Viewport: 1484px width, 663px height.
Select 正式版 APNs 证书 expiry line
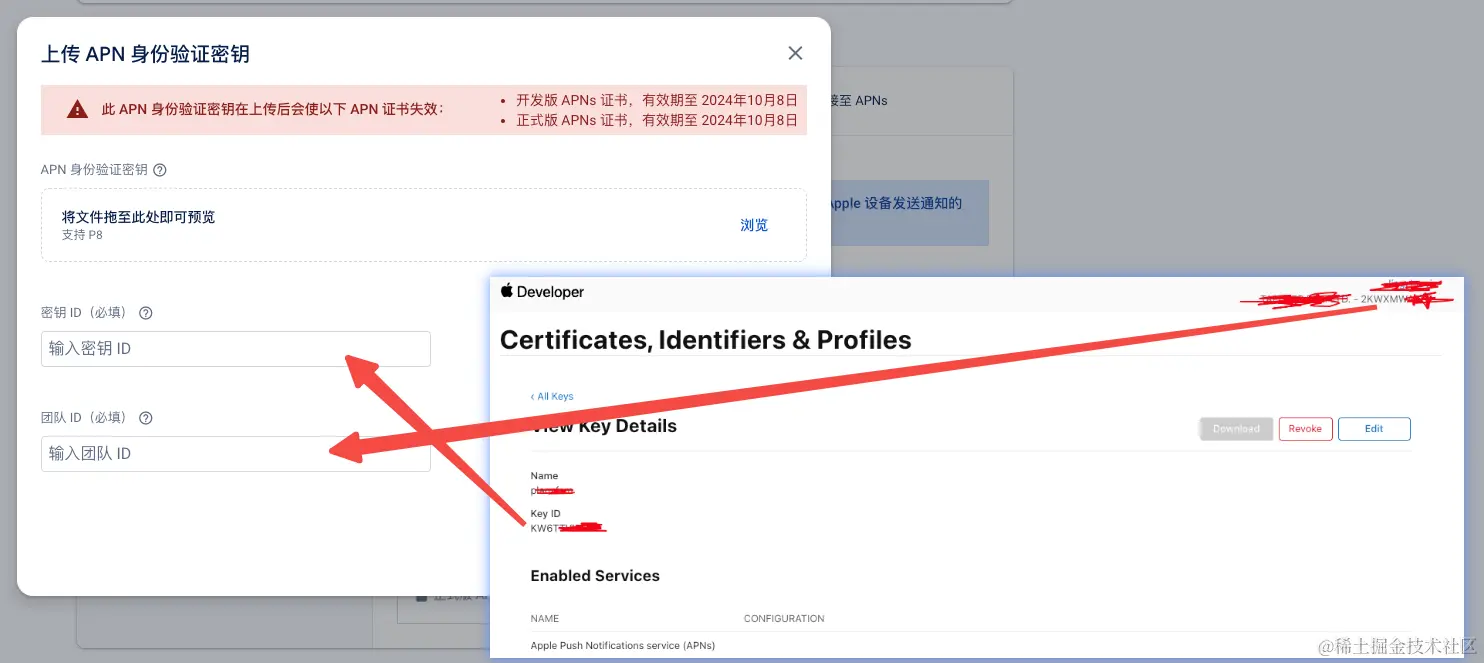656,120
